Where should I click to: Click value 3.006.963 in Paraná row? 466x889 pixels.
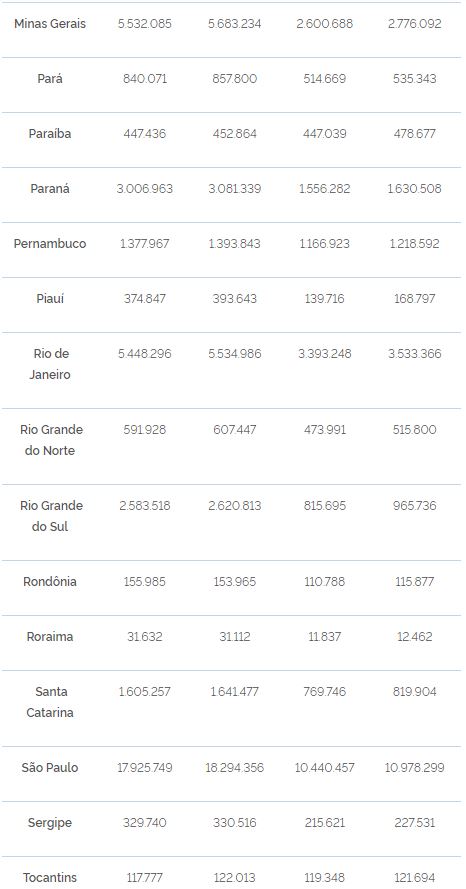point(145,189)
